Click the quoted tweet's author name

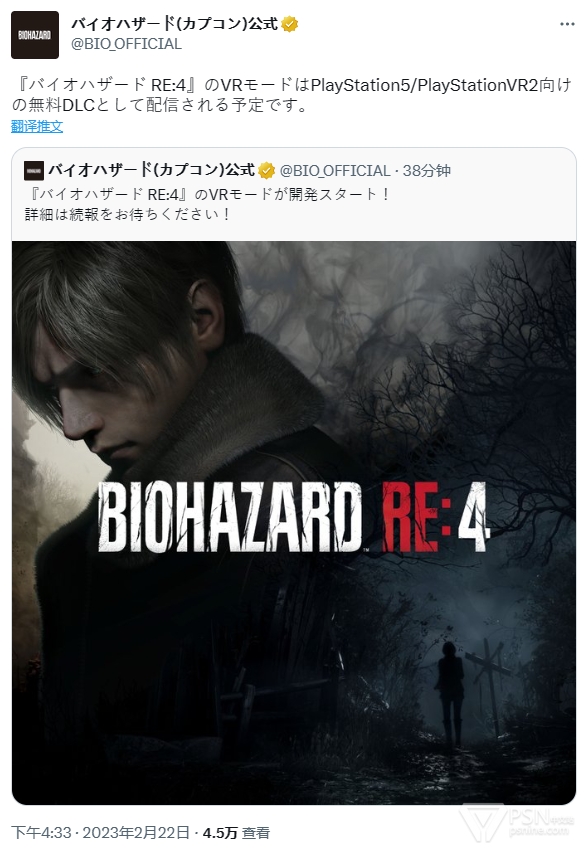point(151,170)
